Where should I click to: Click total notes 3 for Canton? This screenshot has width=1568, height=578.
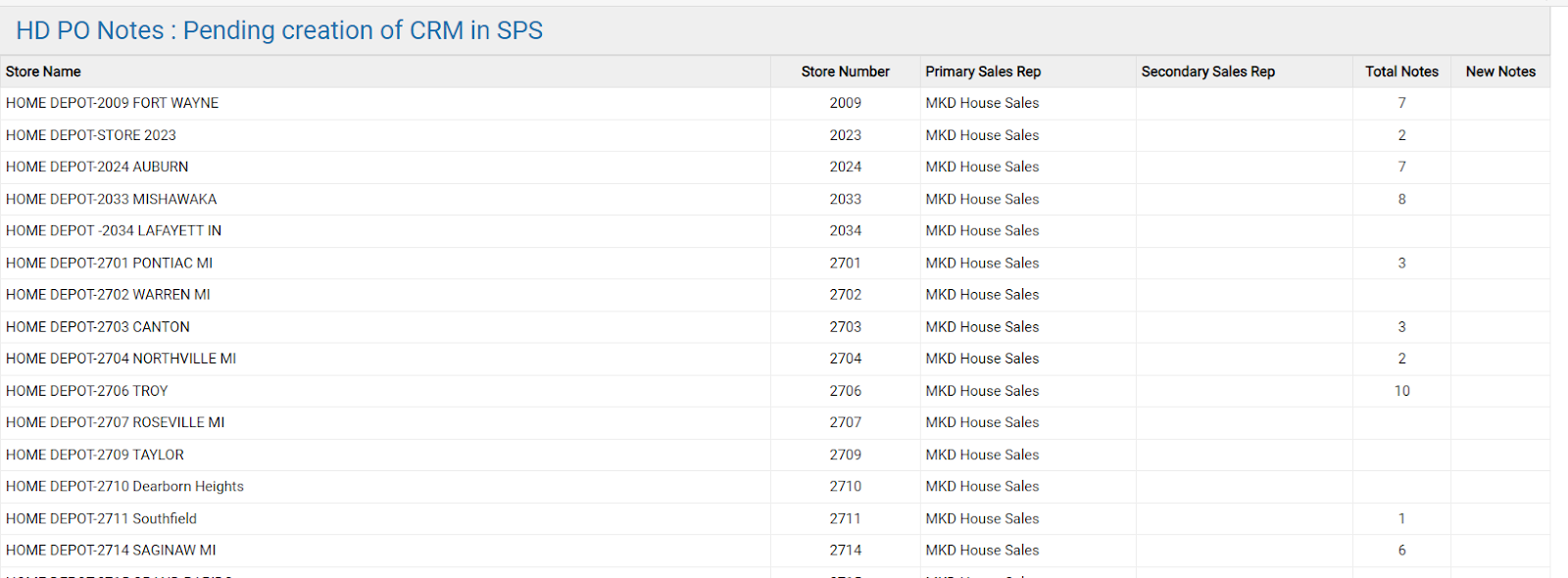(1401, 326)
